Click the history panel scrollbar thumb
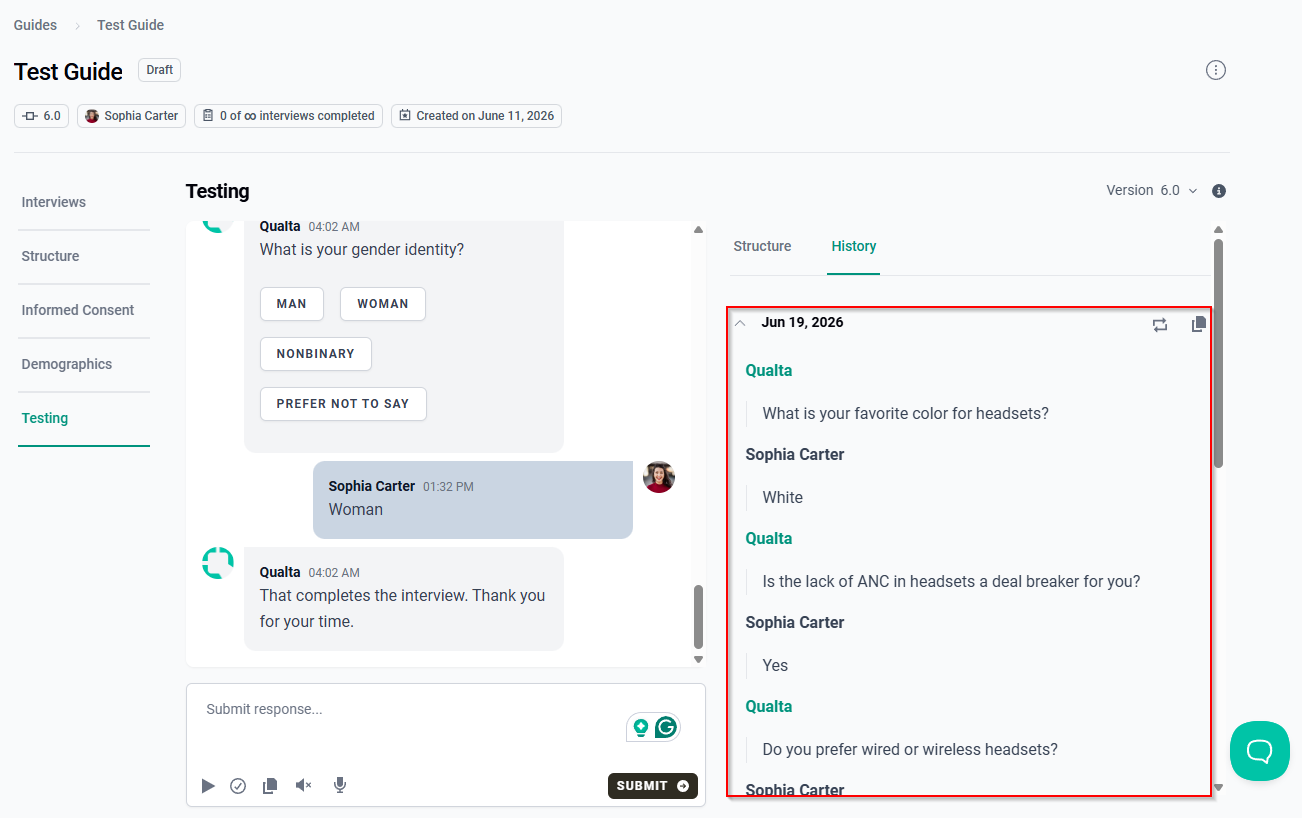The height and width of the screenshot is (818, 1302). point(1218,352)
